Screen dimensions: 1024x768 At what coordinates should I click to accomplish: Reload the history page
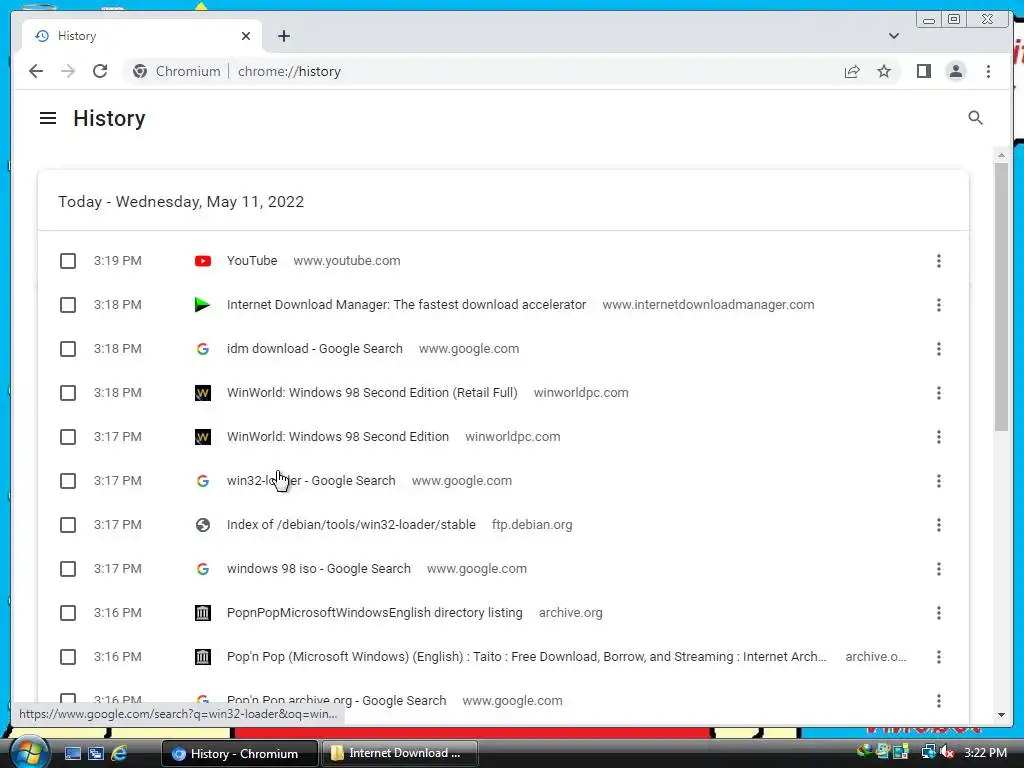click(100, 71)
